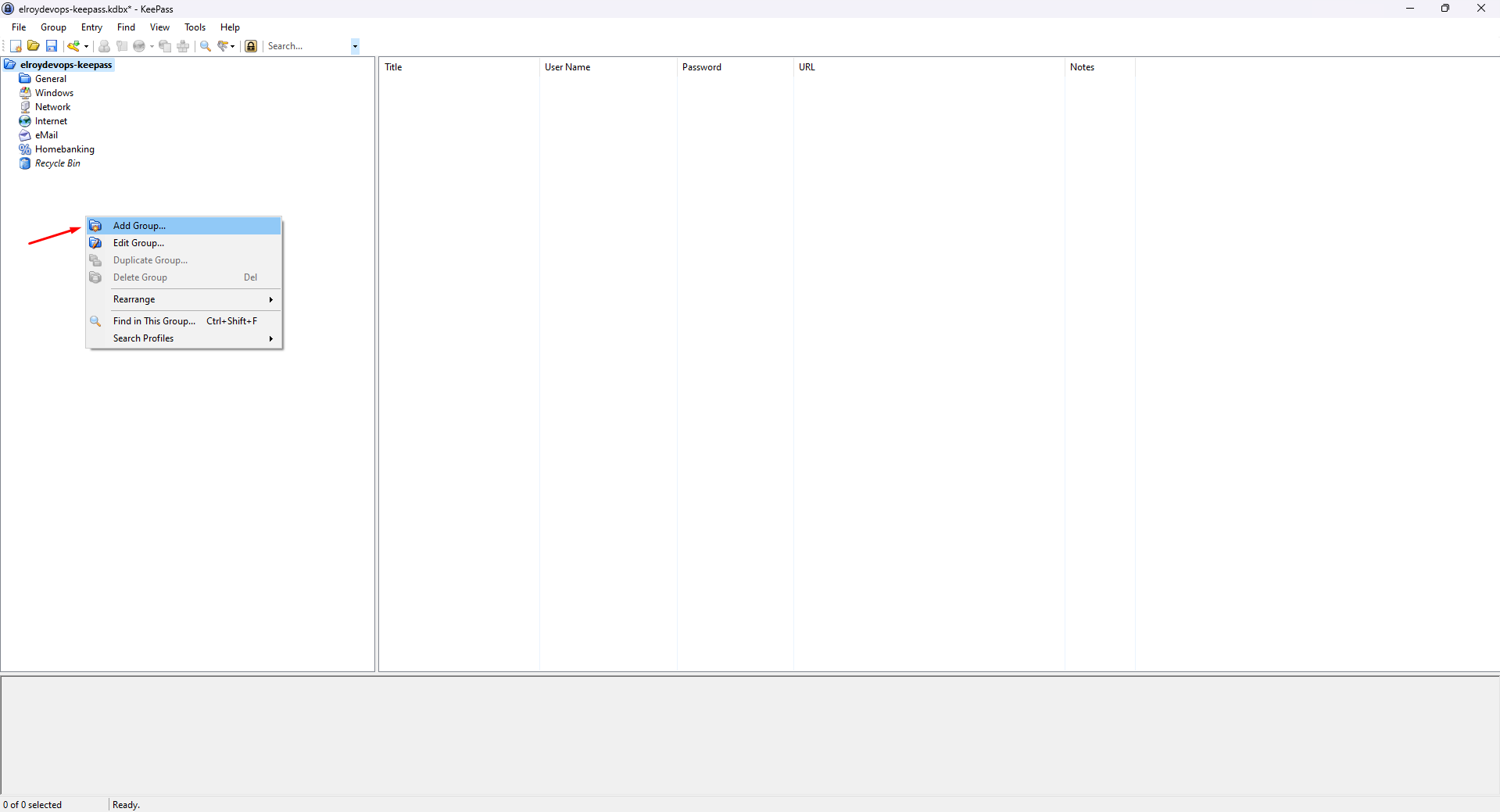Click the Copy Password toolbar icon
This screenshot has width=1500, height=812.
pos(122,46)
